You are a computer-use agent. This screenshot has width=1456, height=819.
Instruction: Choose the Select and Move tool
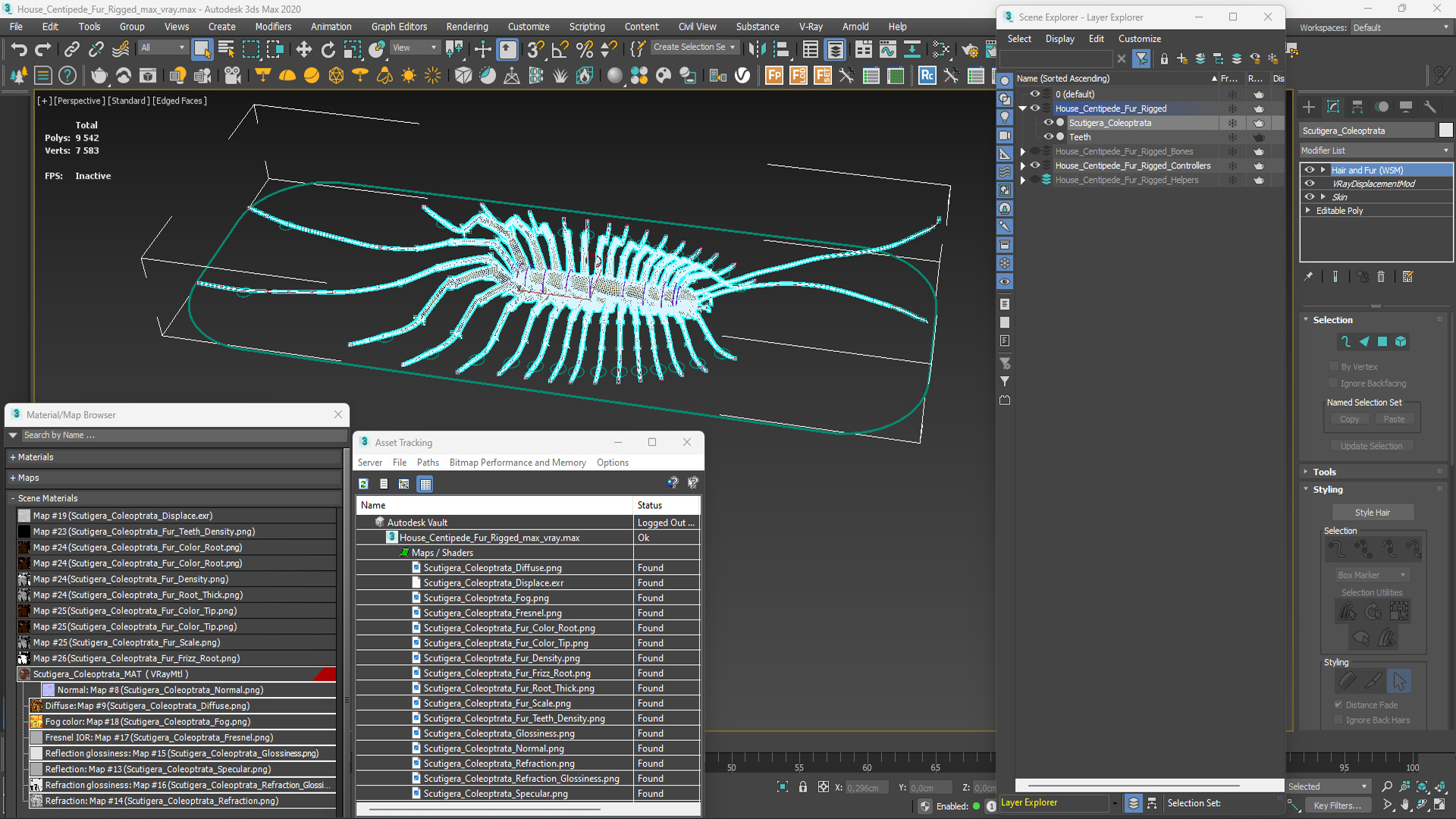[303, 50]
